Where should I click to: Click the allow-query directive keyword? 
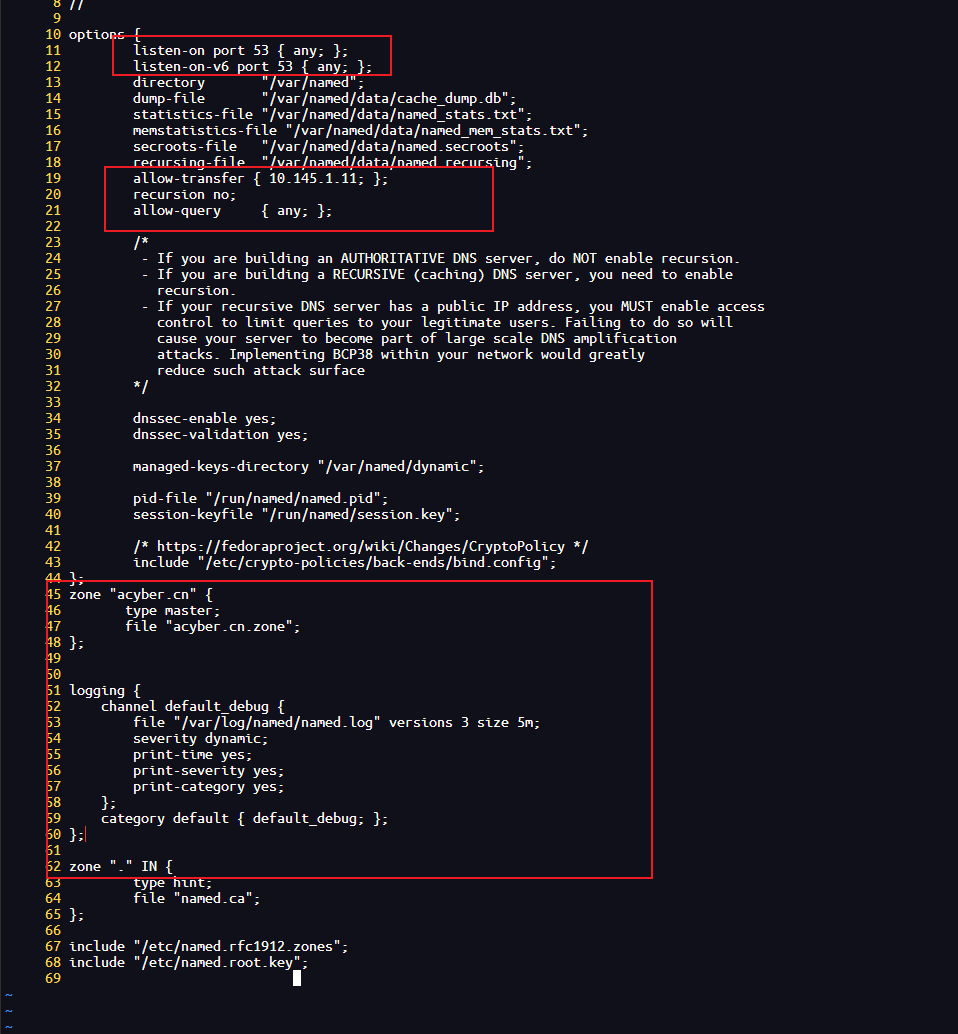pyautogui.click(x=176, y=210)
